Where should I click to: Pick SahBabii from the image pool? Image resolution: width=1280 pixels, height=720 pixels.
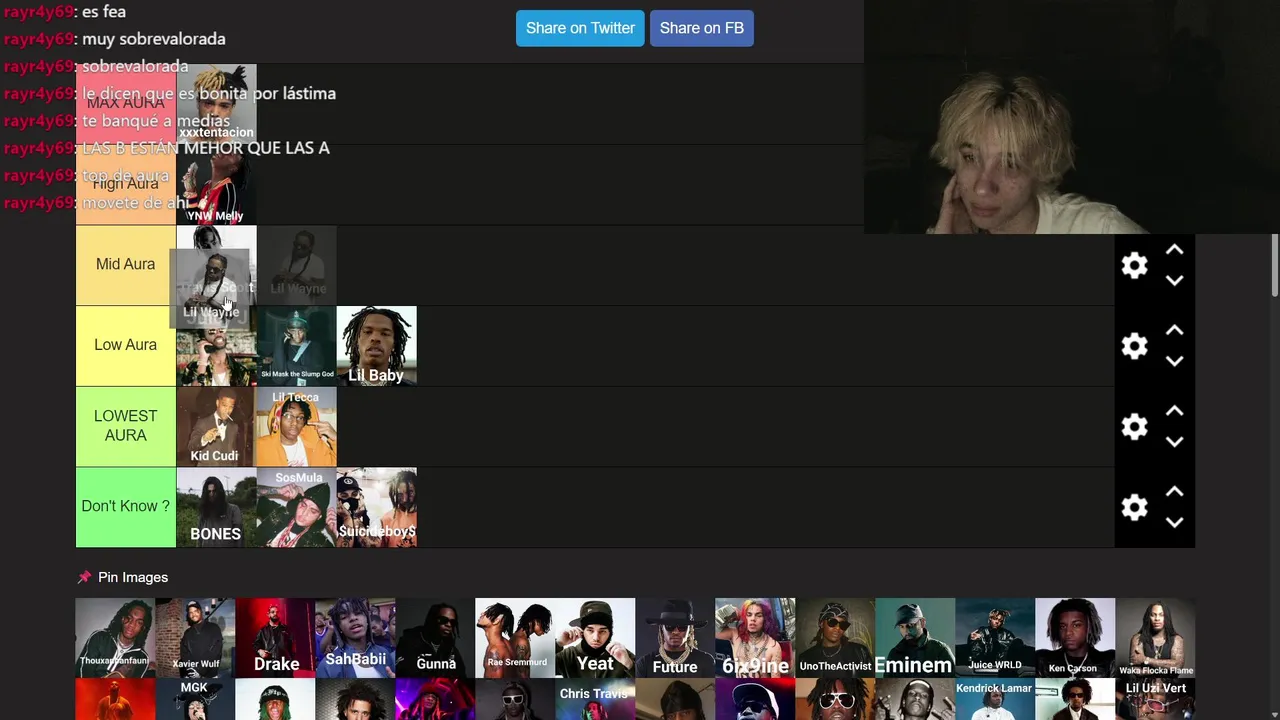coord(355,638)
